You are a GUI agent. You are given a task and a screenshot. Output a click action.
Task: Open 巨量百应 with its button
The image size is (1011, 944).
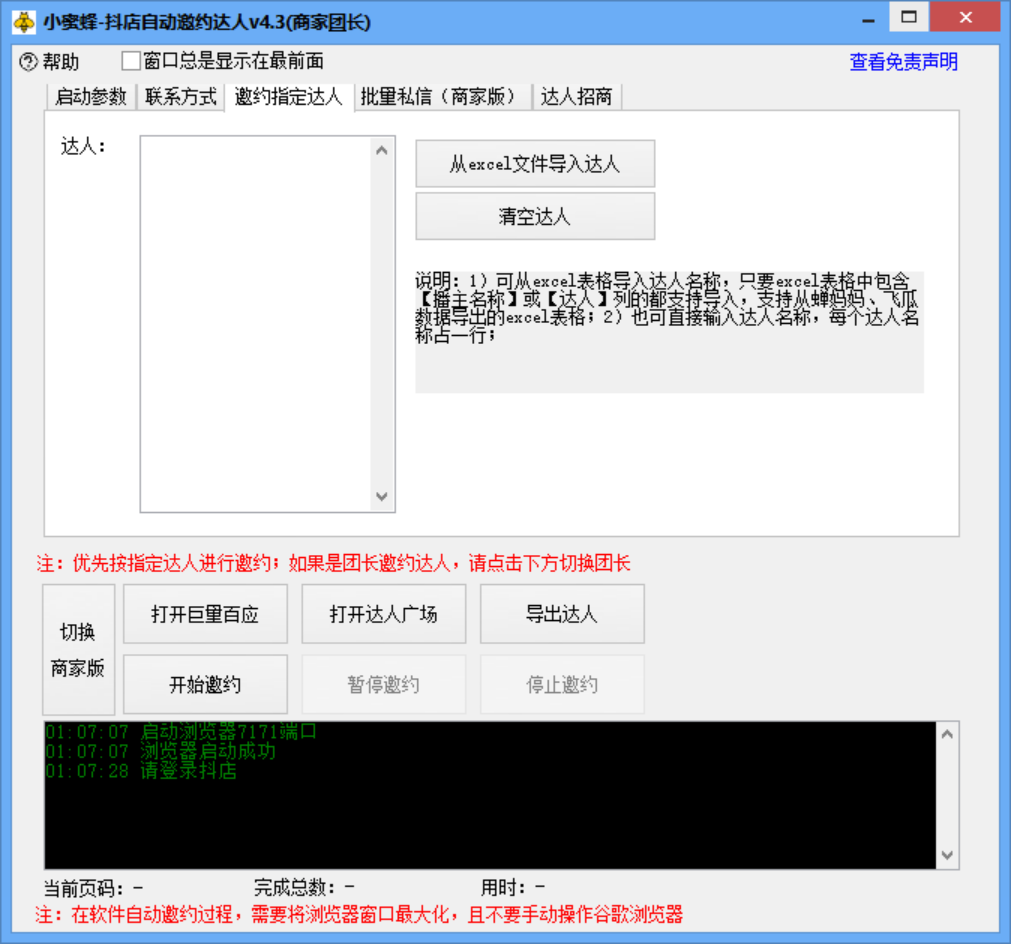205,613
